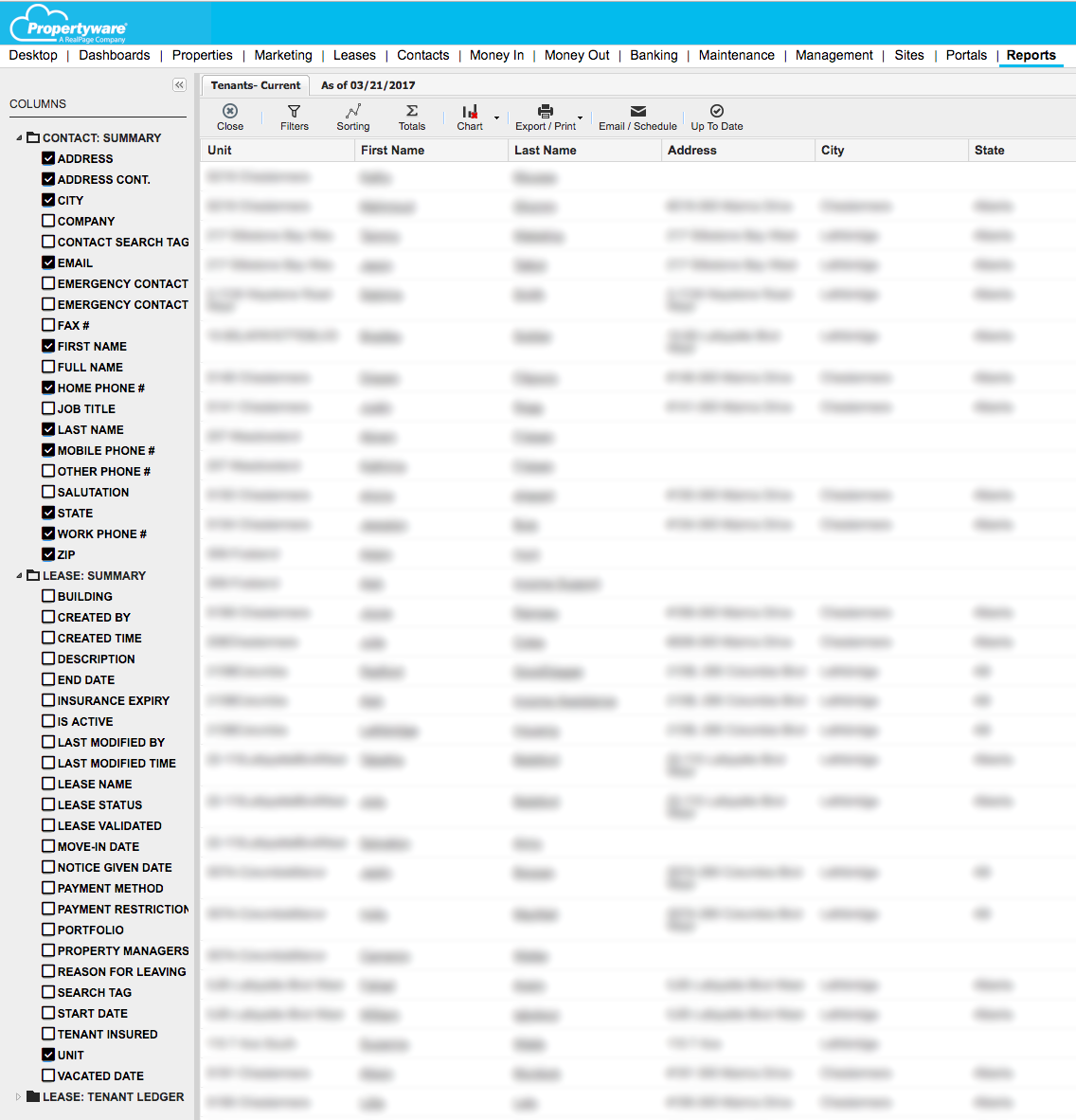Viewport: 1076px width, 1120px height.
Task: Open the Filters funnel tool
Action: pos(295,112)
